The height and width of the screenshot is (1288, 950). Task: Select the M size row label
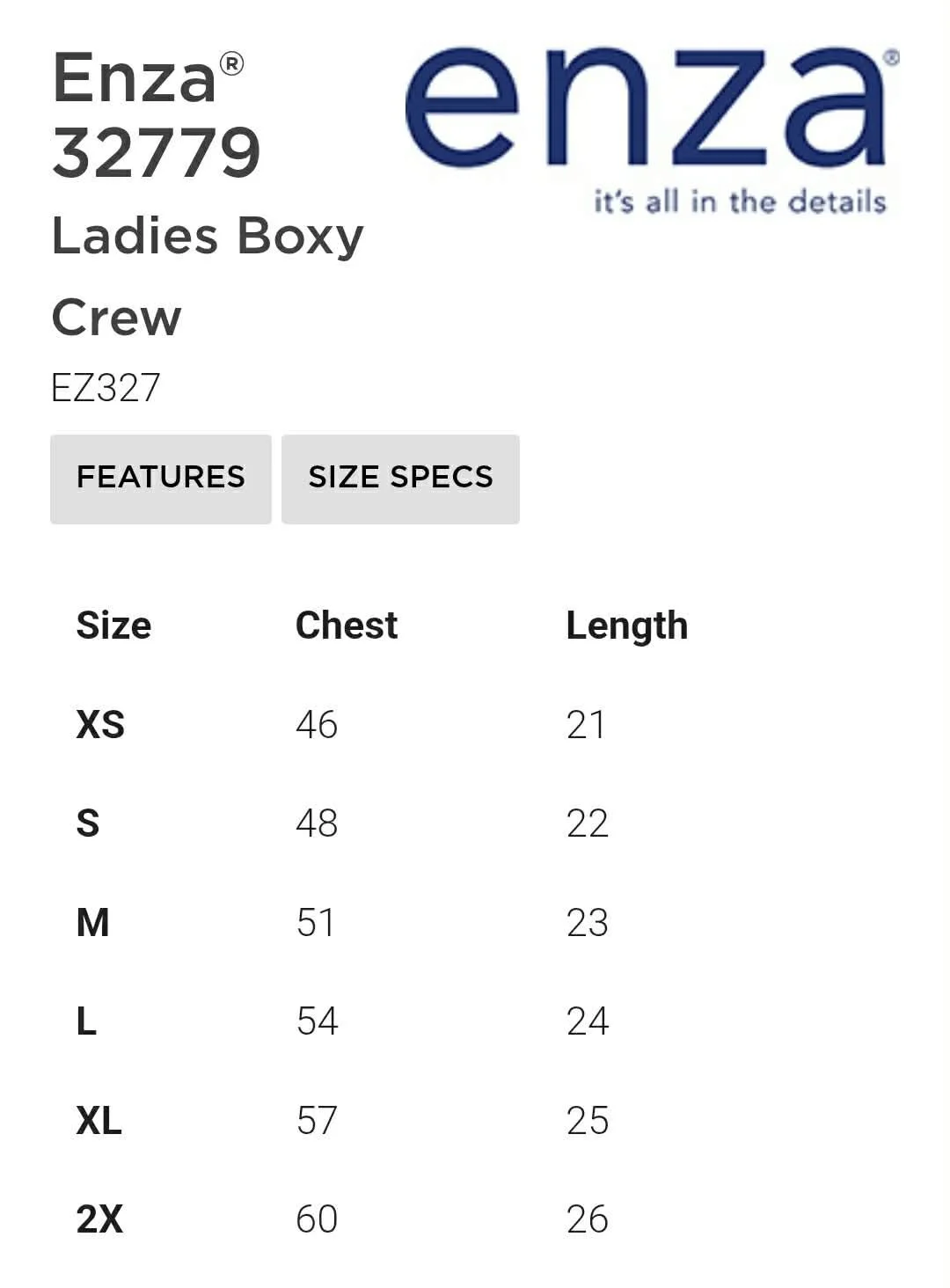(93, 923)
